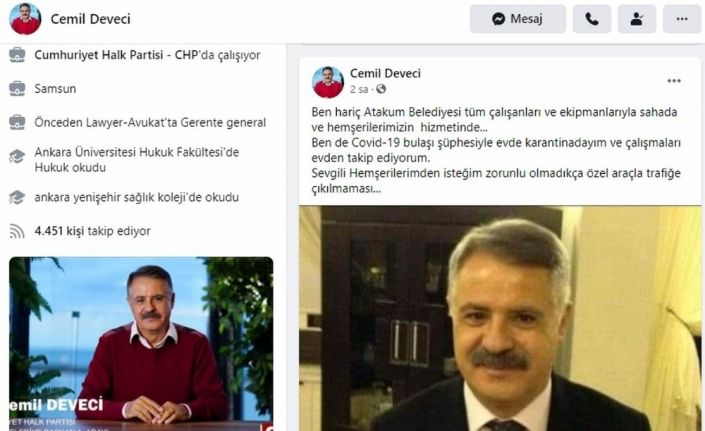The height and width of the screenshot is (431, 705).
Task: Open Cemil Deveci name link on post
Action: coord(385,73)
